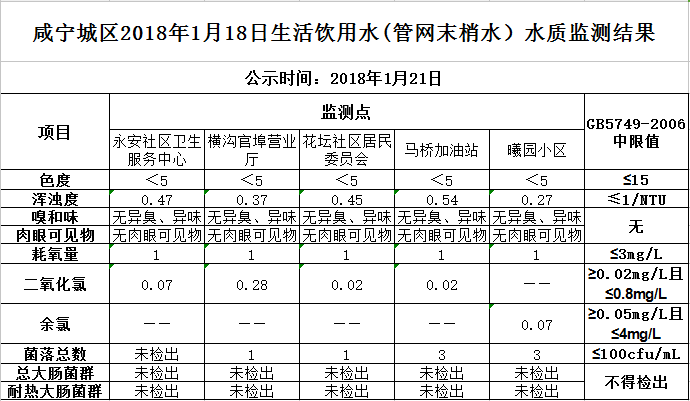Select the 菌落总数 row label
Image resolution: width=690 pixels, height=401 pixels.
54,355
